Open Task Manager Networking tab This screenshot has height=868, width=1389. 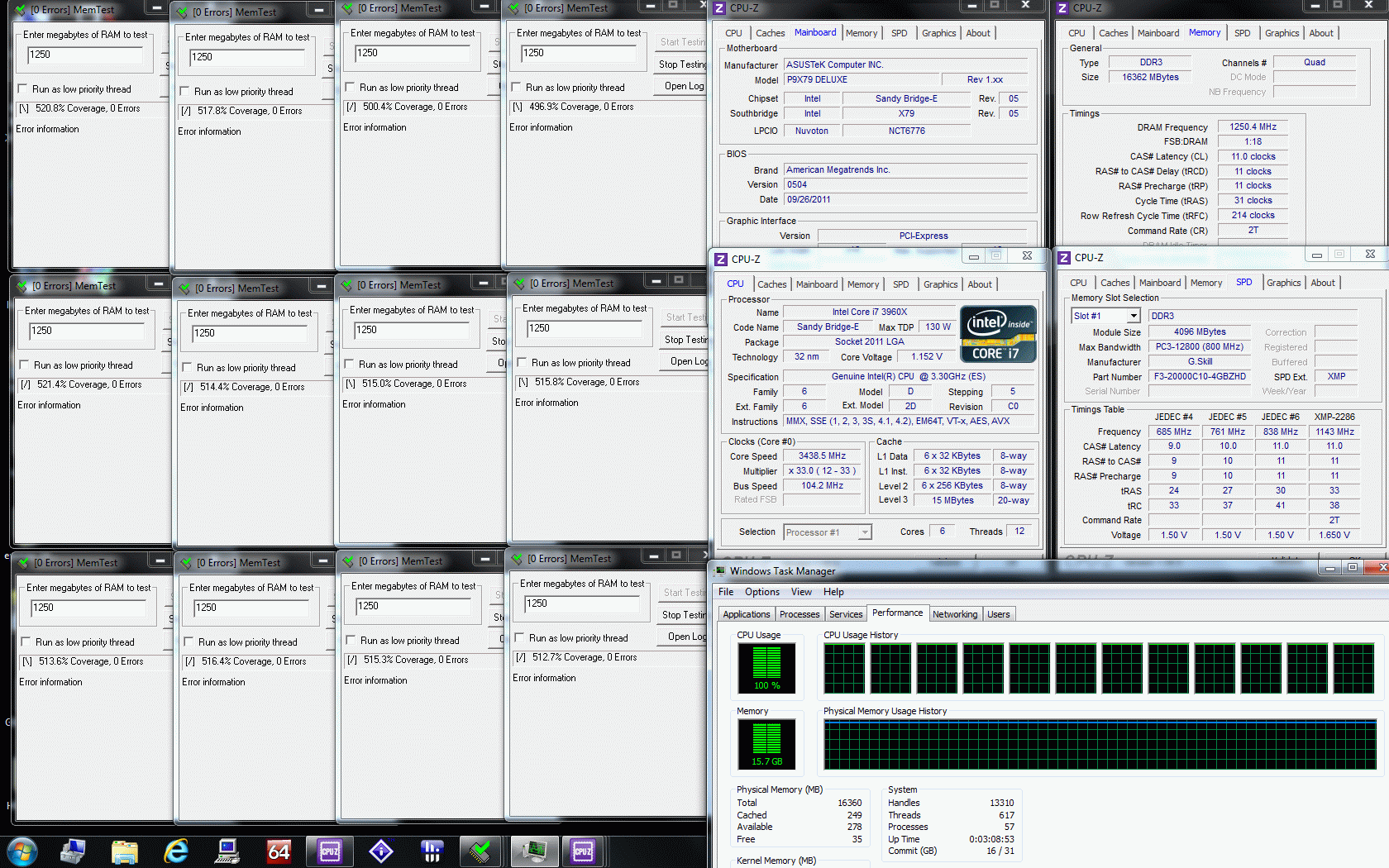tap(955, 614)
